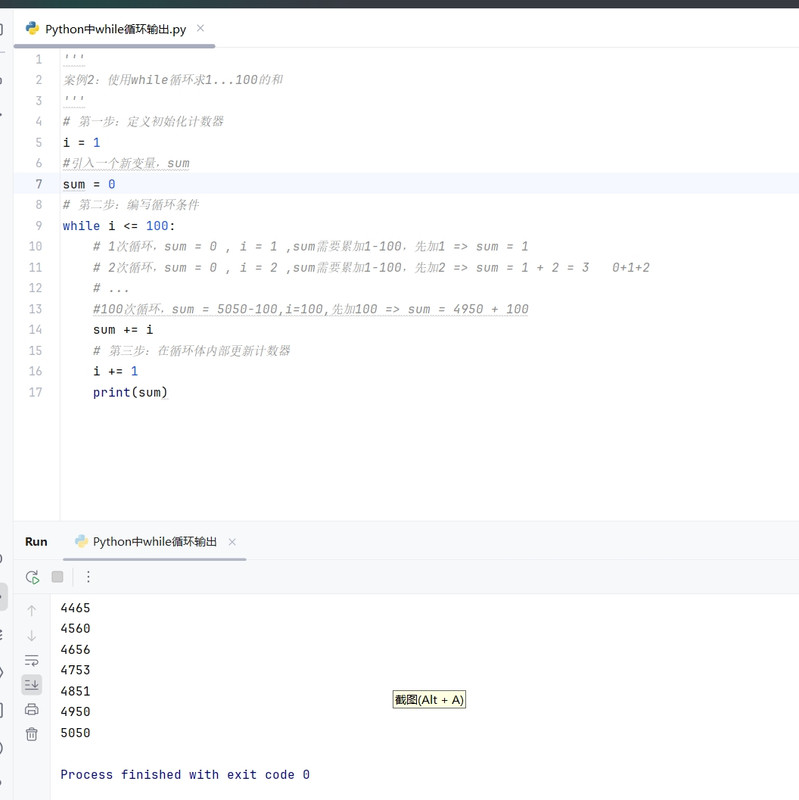
Task: Click the 'i = 1' code line
Action: pos(82,142)
